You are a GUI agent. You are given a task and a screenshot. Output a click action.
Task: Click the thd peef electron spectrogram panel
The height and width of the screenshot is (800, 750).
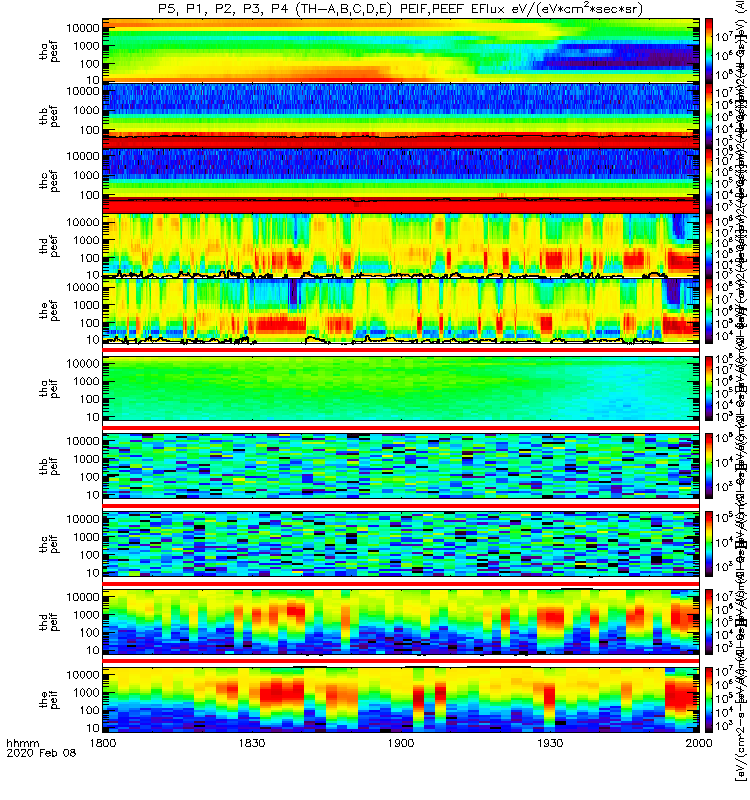pos(401,246)
